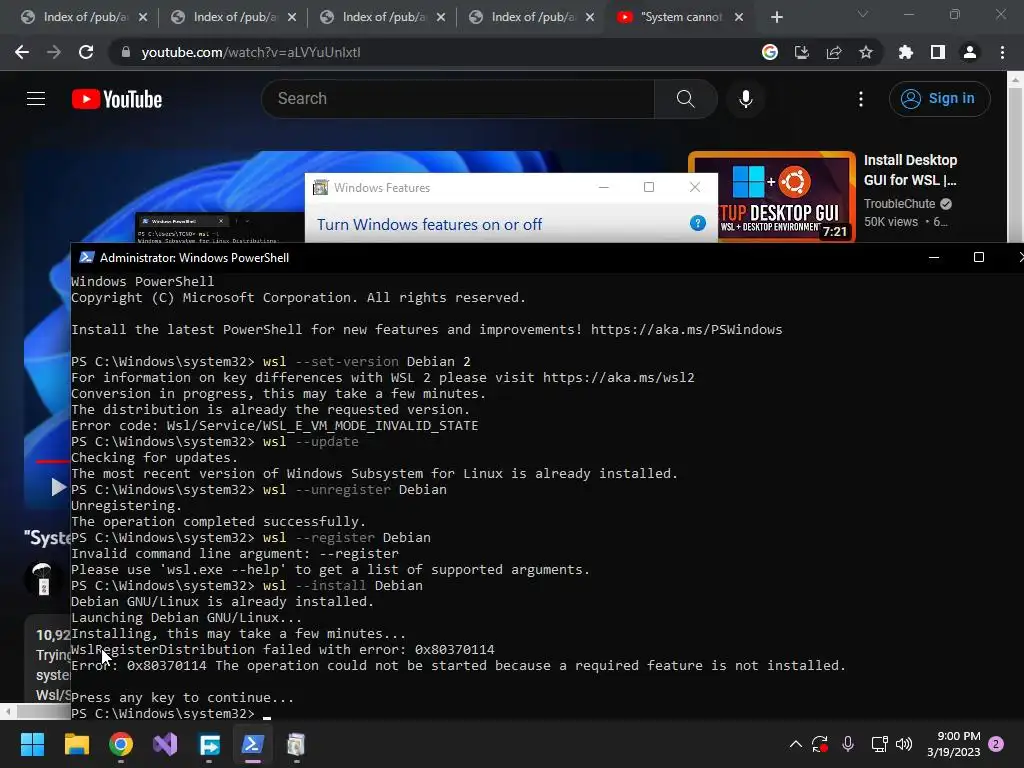Click the video red progress bar

[52, 461]
